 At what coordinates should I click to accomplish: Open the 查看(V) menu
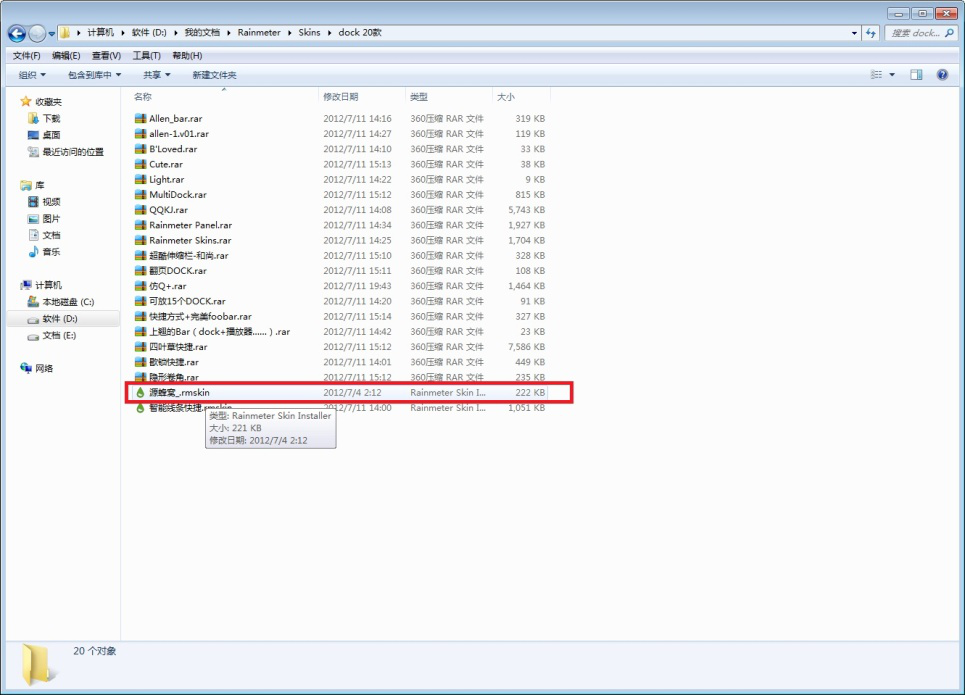[x=106, y=55]
